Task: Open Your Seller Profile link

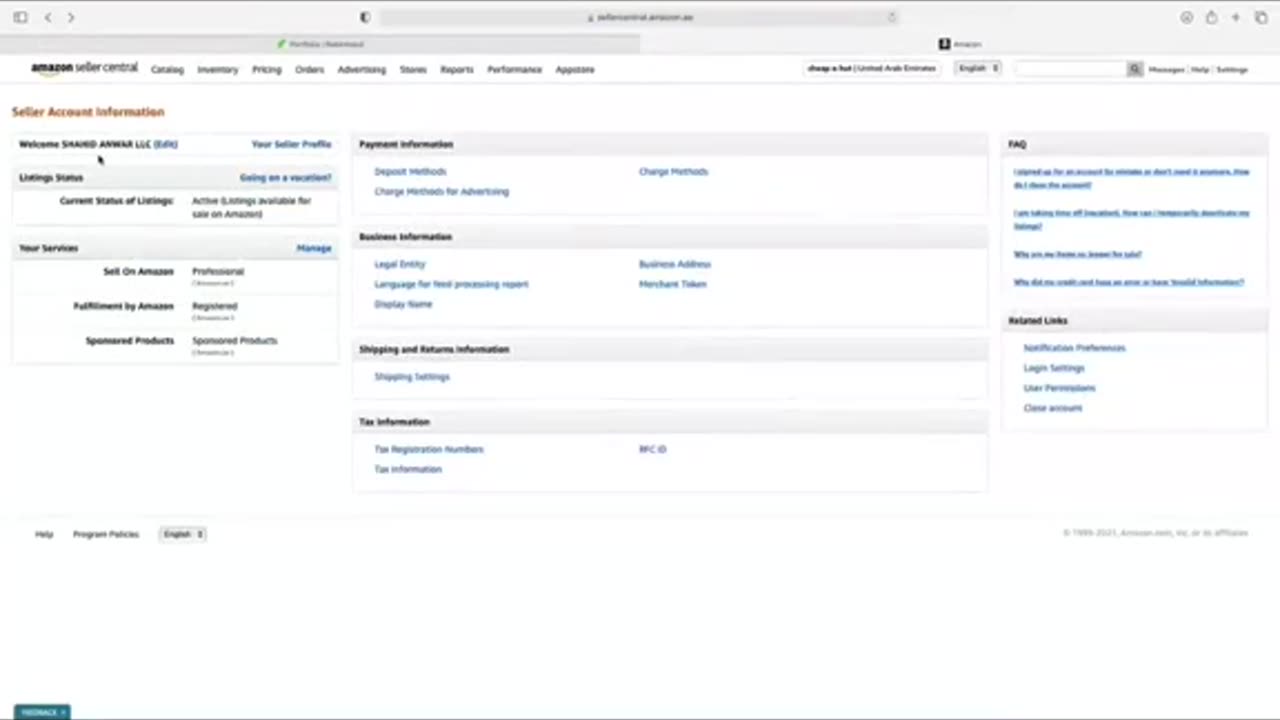Action: click(x=291, y=144)
